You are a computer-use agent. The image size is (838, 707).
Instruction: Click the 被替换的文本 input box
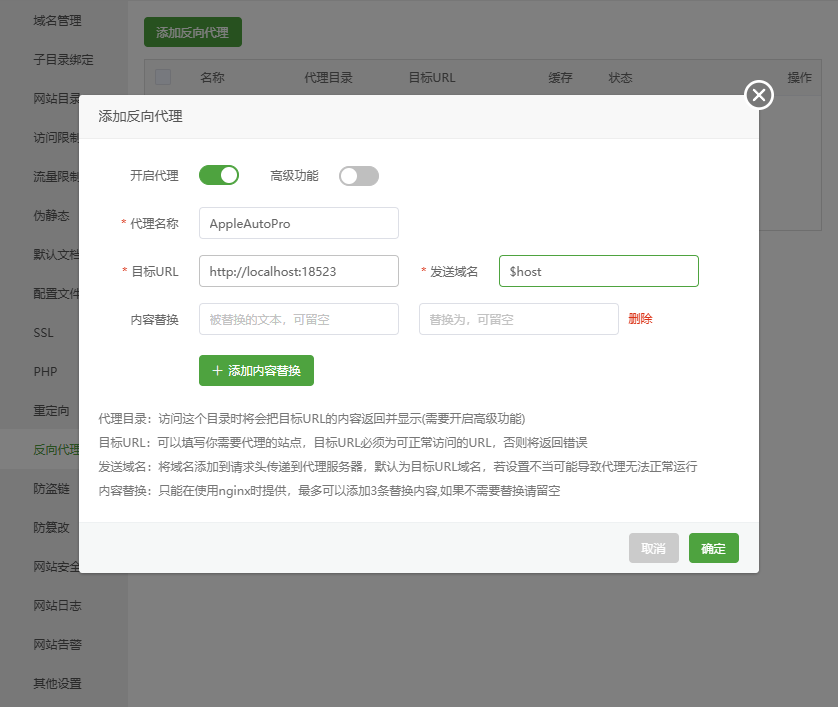tap(299, 319)
